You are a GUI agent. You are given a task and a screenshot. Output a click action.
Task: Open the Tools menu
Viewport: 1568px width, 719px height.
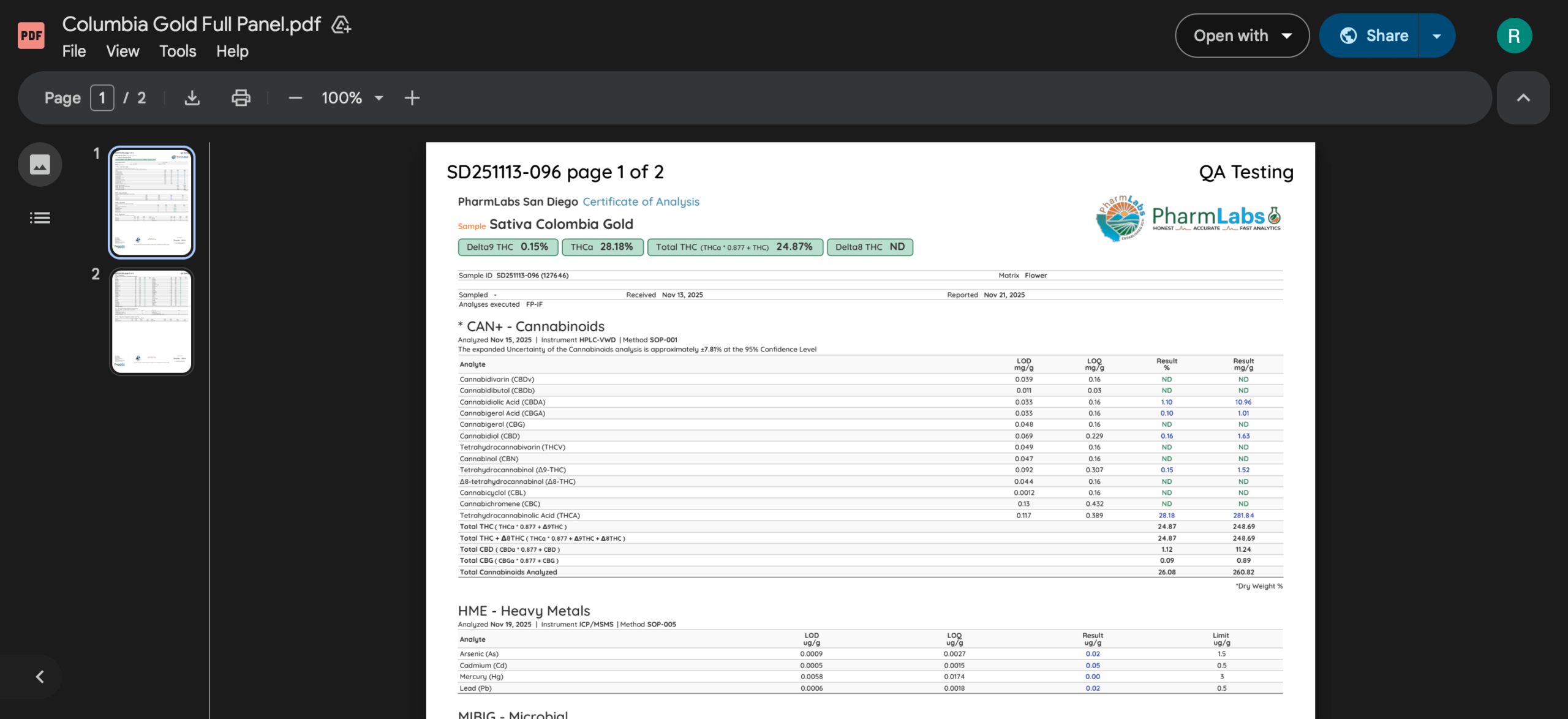[178, 51]
